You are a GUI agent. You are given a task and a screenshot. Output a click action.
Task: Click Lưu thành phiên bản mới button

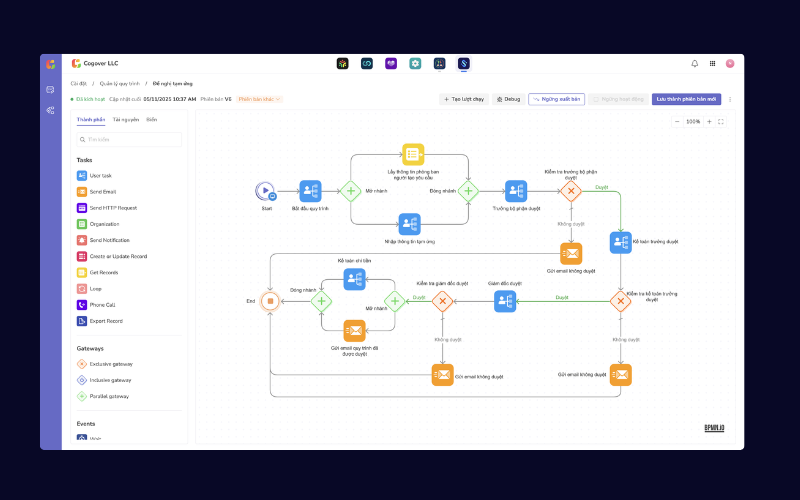(686, 99)
